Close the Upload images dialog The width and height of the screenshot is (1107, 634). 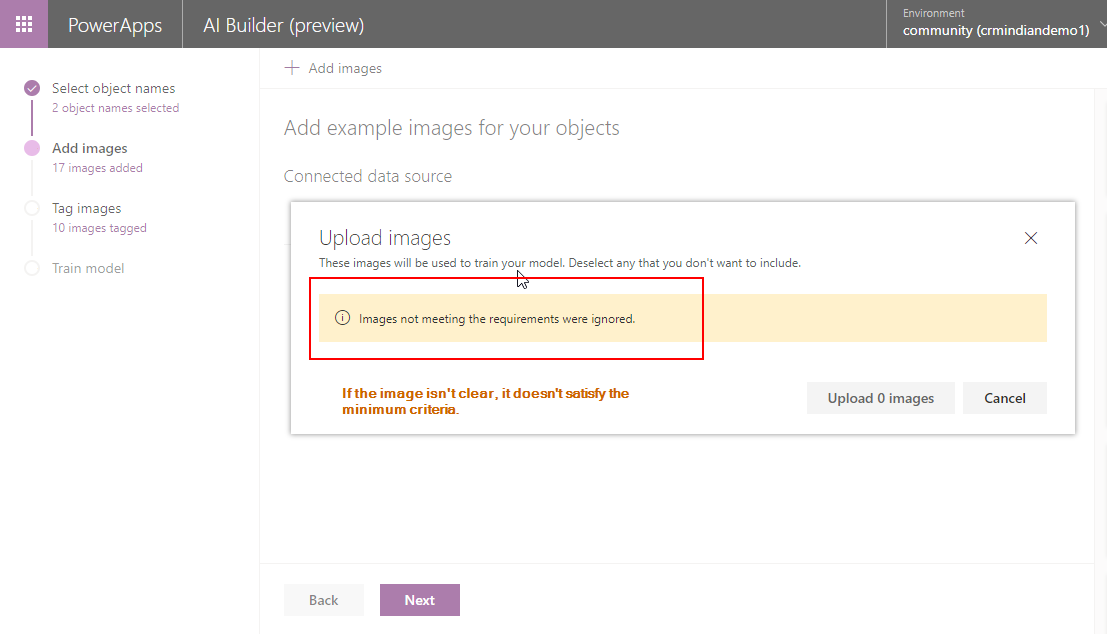(1031, 238)
